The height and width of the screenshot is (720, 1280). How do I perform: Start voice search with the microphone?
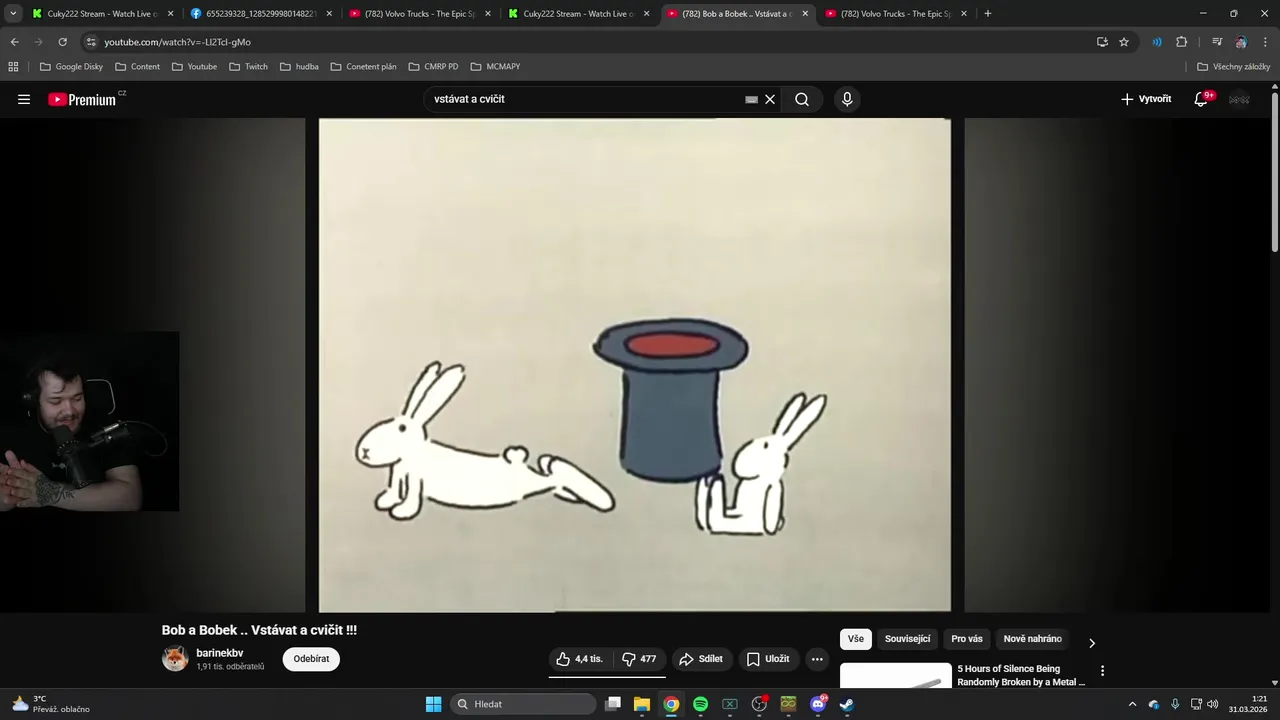pos(847,99)
